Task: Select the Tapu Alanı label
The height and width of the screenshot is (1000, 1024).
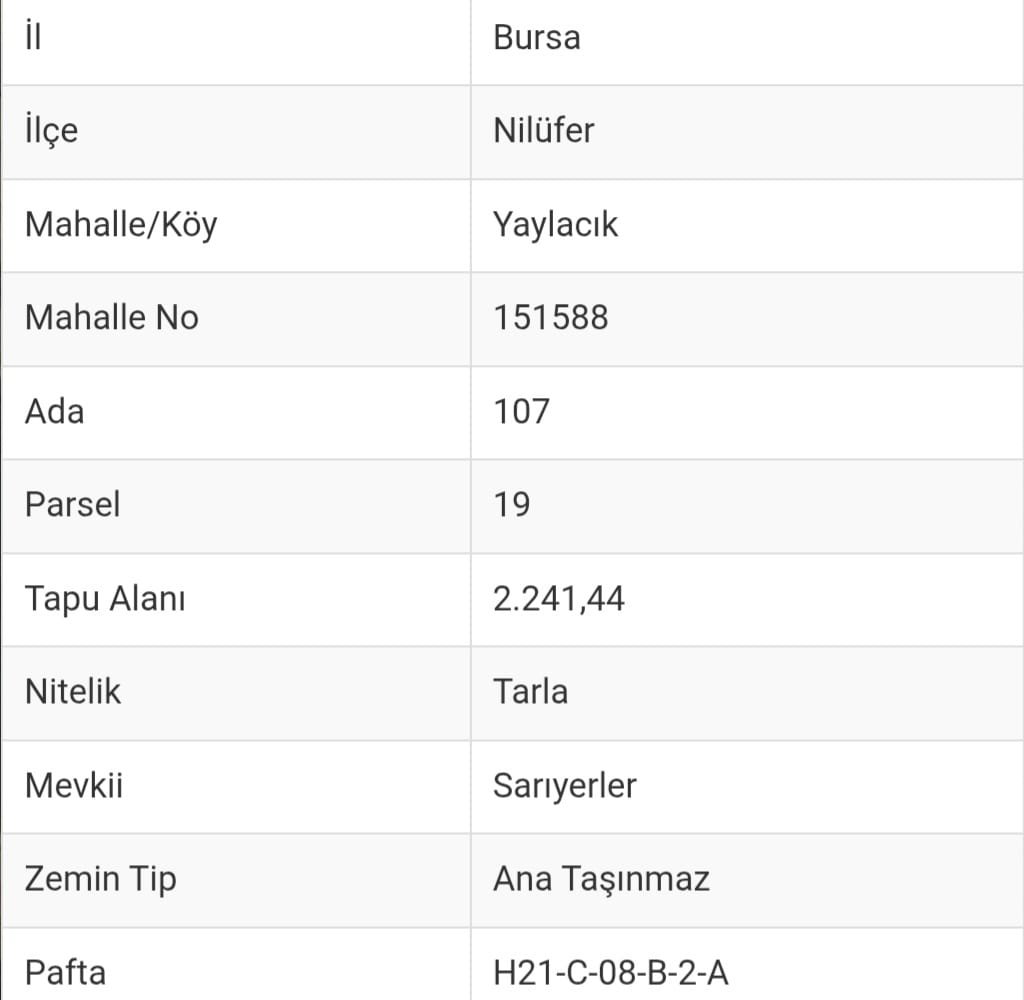Action: [x=104, y=599]
